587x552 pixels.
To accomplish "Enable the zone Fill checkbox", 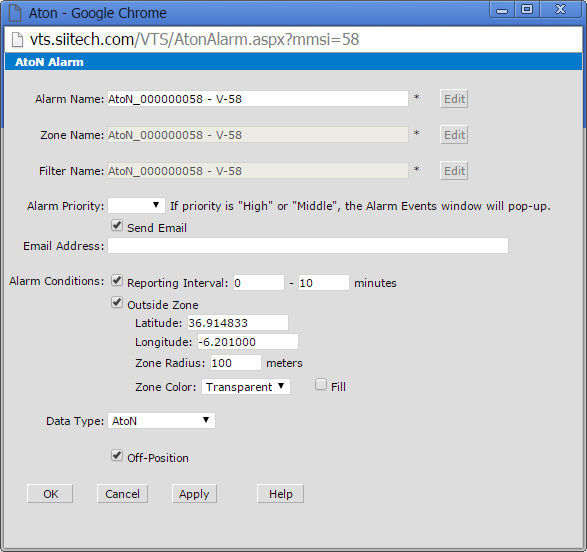I will pyautogui.click(x=321, y=384).
